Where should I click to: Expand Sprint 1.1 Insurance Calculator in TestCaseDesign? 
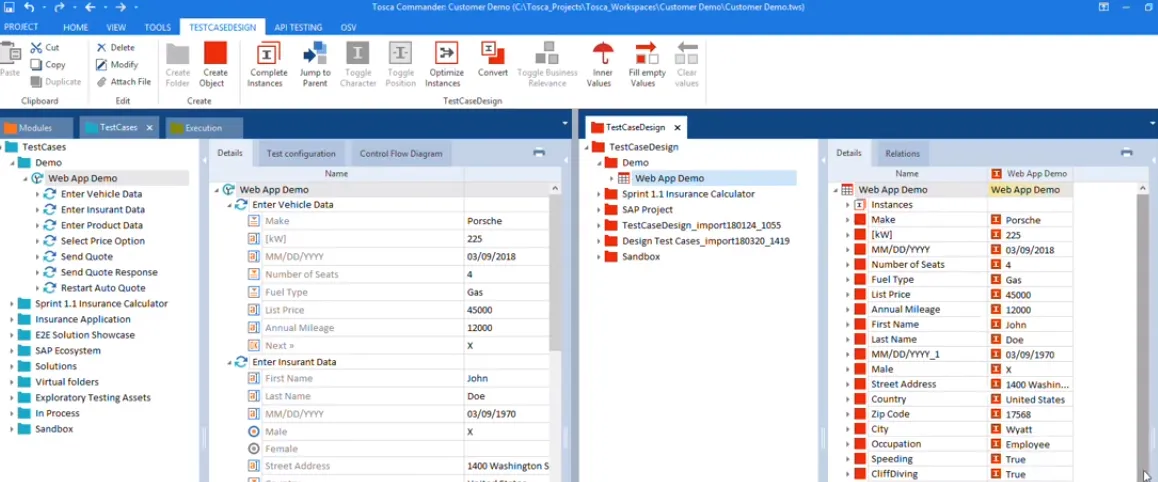(598, 194)
